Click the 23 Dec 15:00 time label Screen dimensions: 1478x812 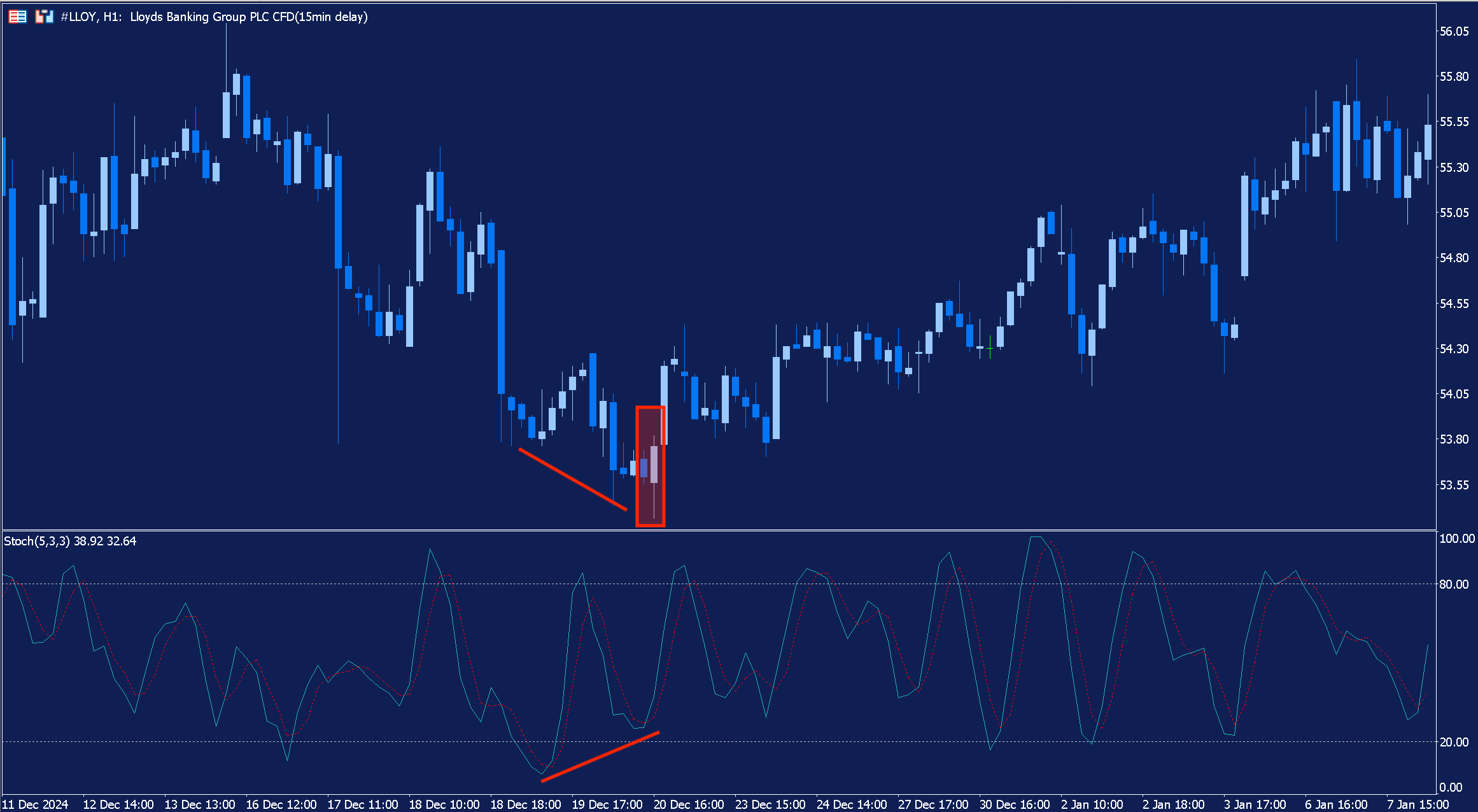pyautogui.click(x=770, y=804)
